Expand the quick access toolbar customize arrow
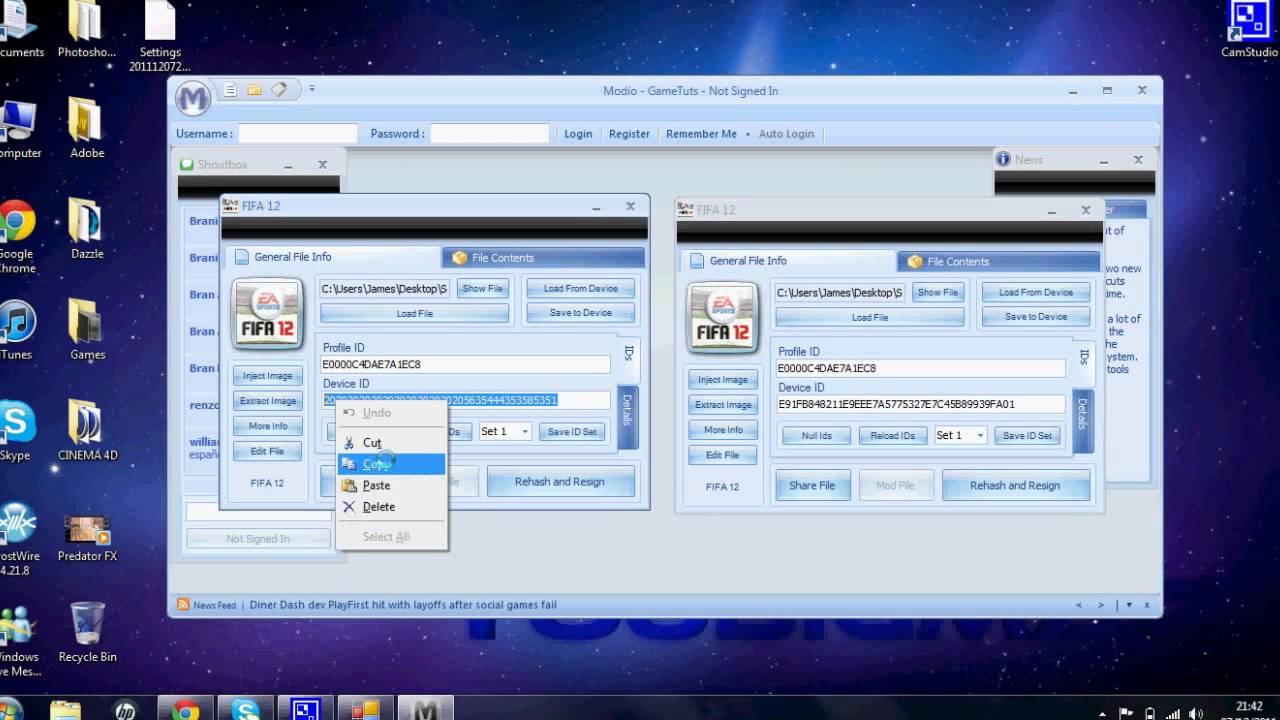Screen dimensions: 1280x720 (311, 89)
